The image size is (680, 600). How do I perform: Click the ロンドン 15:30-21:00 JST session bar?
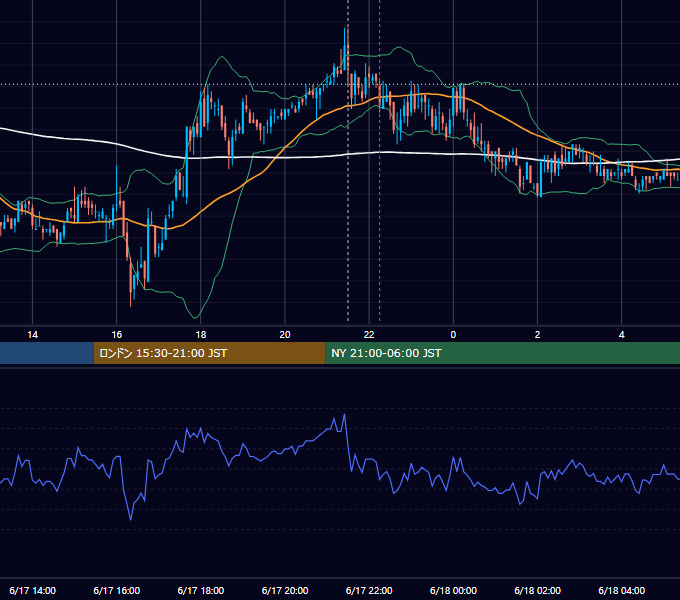209,353
